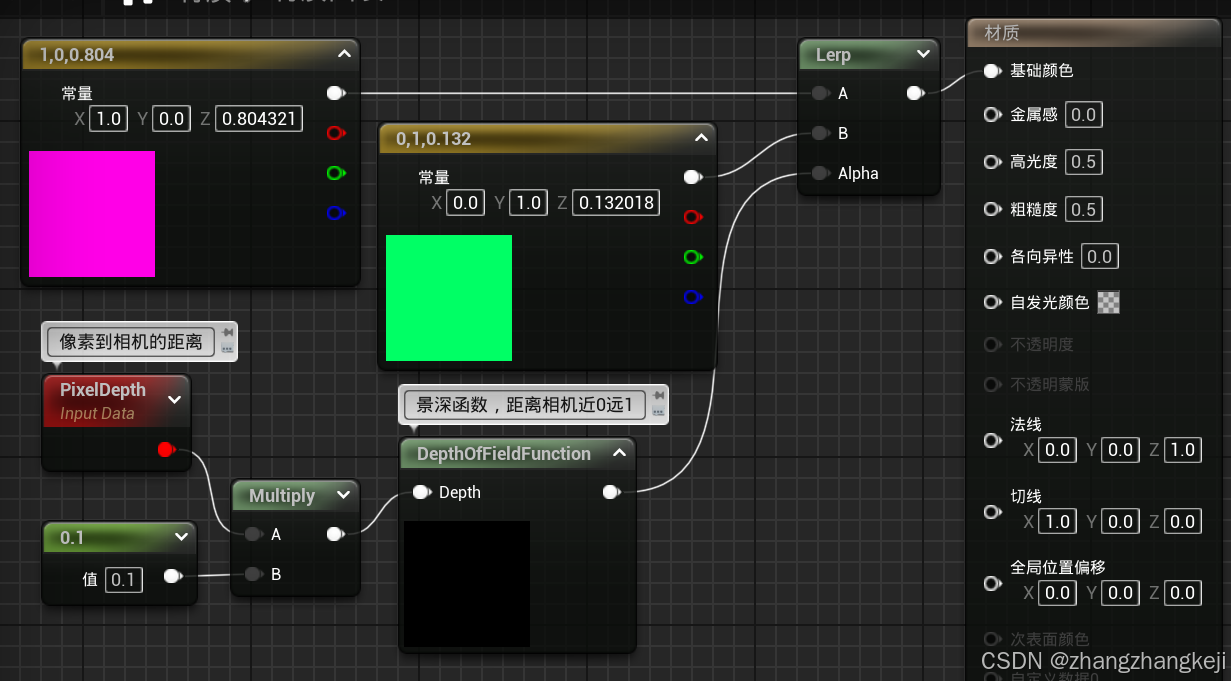Click the 景深函数，距离相机近0远1 comment text
The width and height of the screenshot is (1231, 681).
[524, 405]
